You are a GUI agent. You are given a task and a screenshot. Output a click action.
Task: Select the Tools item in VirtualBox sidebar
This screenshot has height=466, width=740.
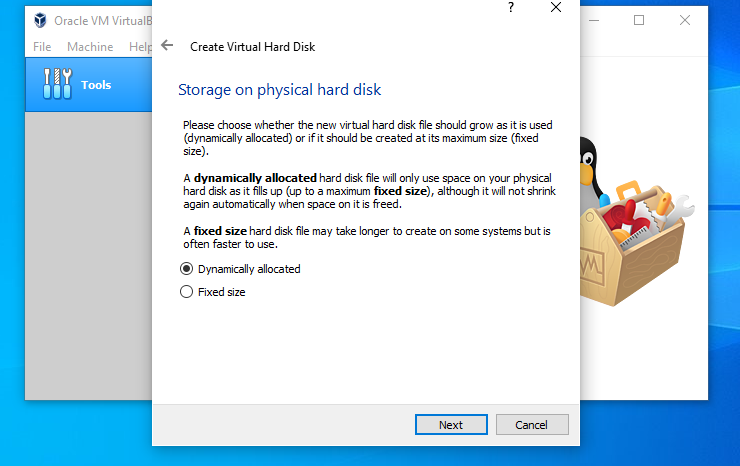pos(89,85)
